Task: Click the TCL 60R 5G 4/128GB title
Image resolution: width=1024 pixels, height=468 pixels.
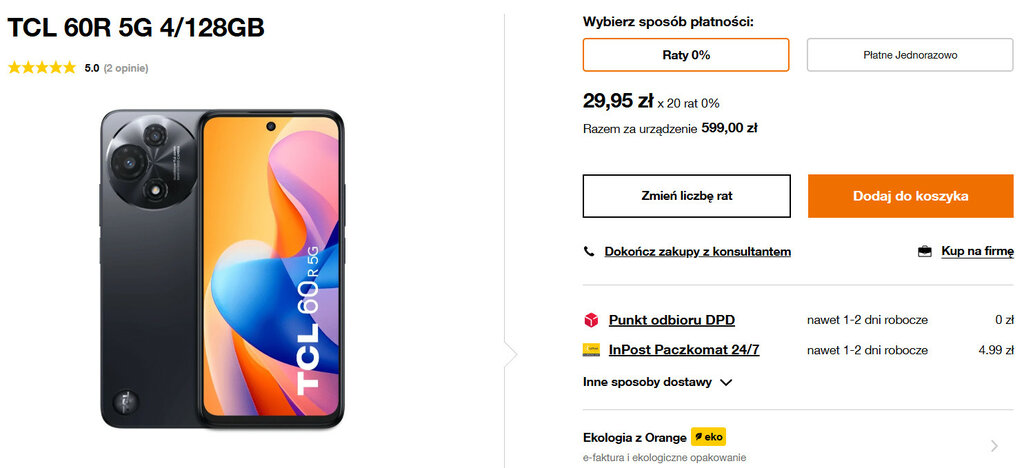Action: (x=136, y=29)
